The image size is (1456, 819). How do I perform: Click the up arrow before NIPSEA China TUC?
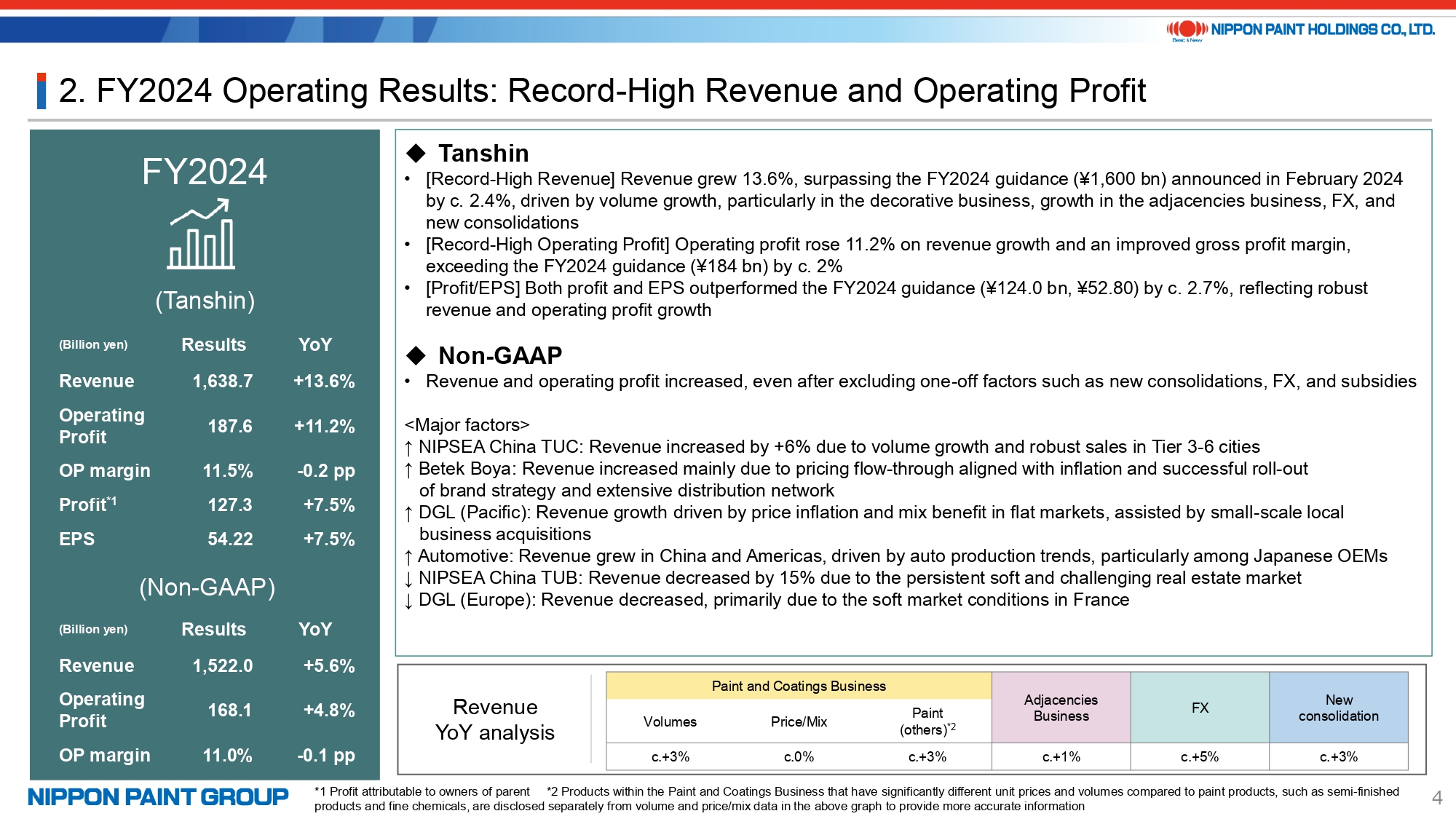point(408,448)
